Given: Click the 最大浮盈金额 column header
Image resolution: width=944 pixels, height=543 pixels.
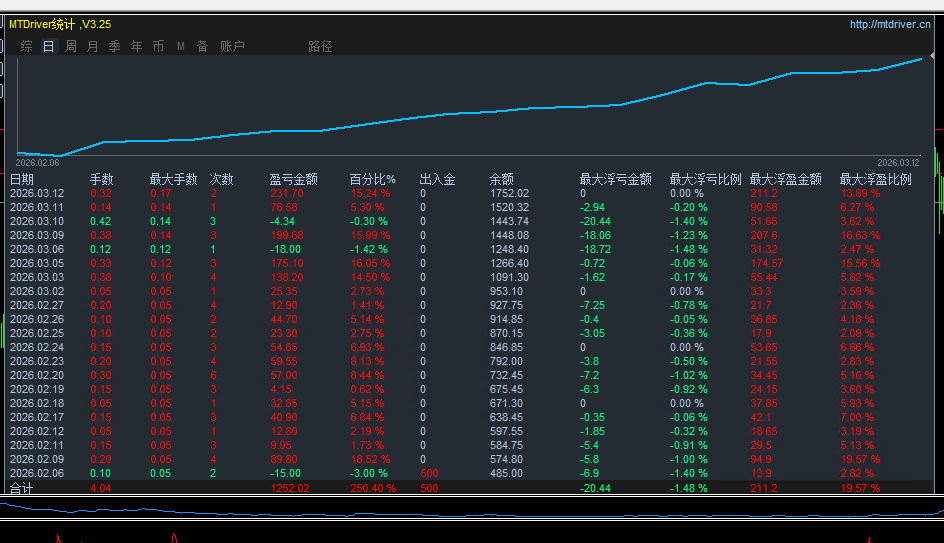Looking at the screenshot, I should click(786, 179).
